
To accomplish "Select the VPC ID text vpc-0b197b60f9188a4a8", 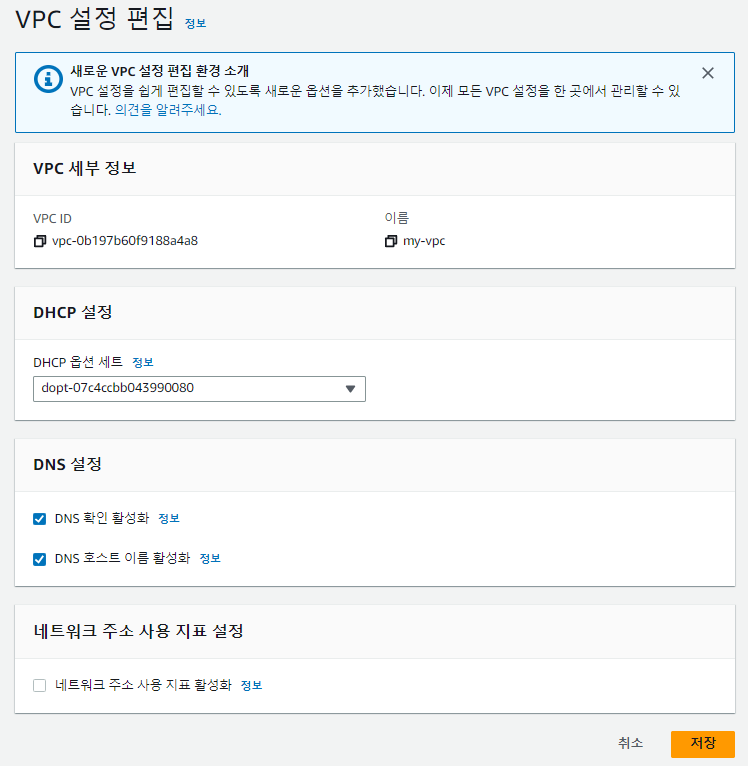I will coord(125,241).
